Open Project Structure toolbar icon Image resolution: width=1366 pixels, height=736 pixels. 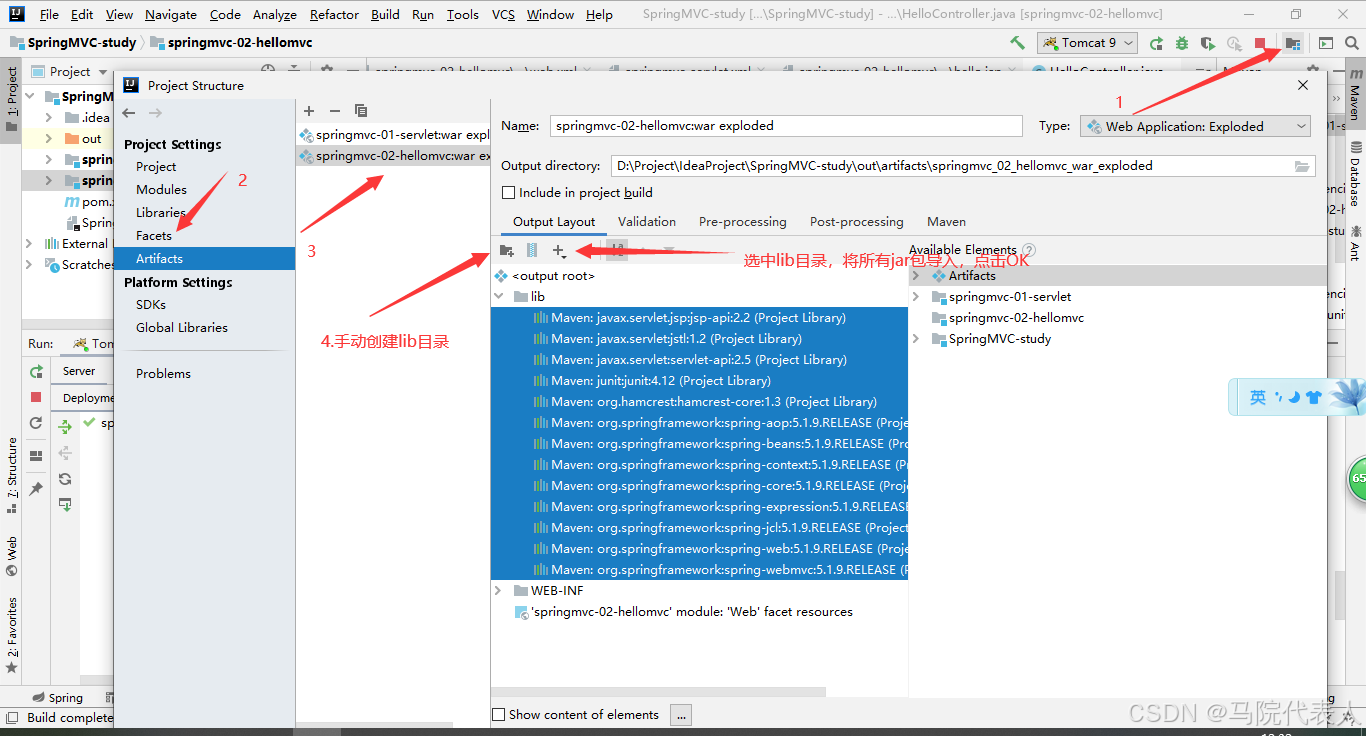[1293, 43]
